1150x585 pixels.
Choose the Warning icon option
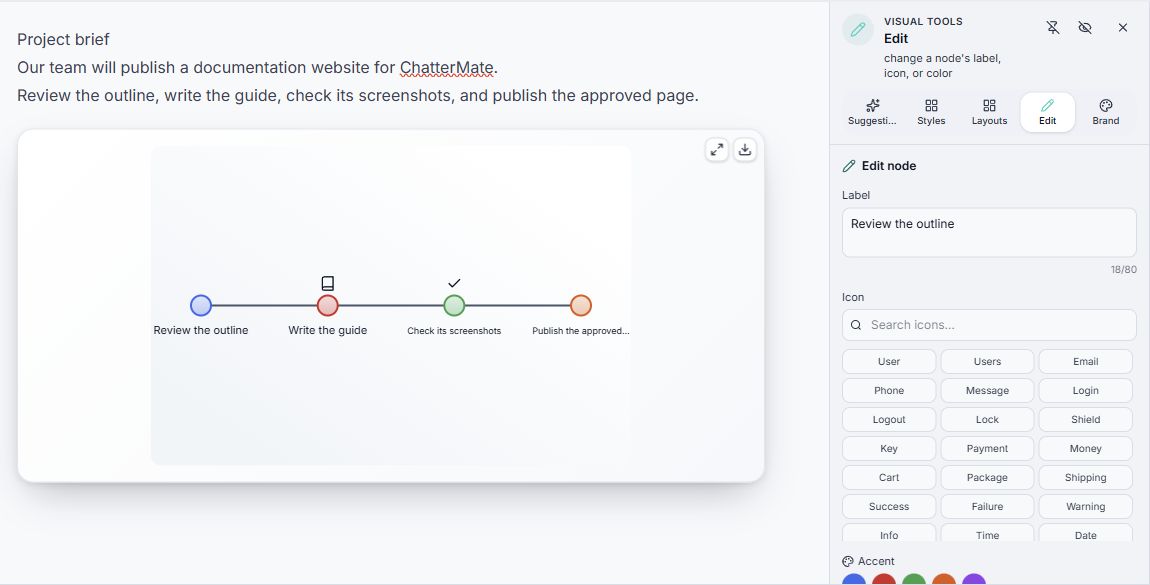[1085, 507]
